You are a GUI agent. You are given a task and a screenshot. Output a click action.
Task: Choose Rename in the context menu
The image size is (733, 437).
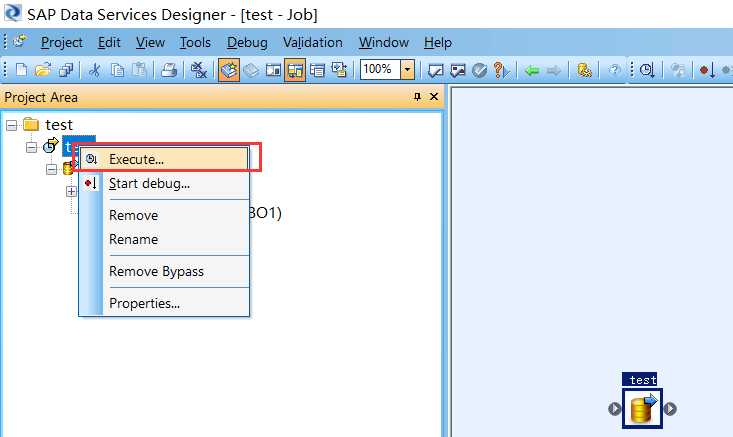[164, 239]
